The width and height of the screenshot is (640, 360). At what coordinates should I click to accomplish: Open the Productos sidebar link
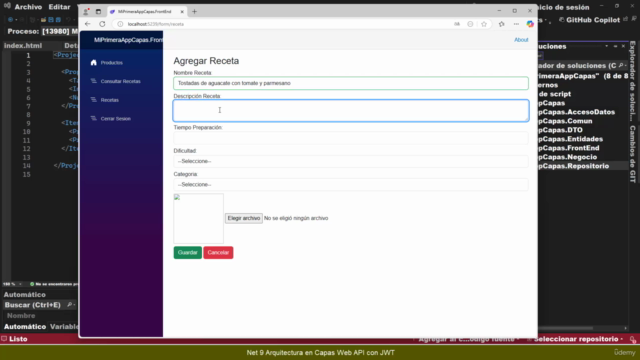111,63
